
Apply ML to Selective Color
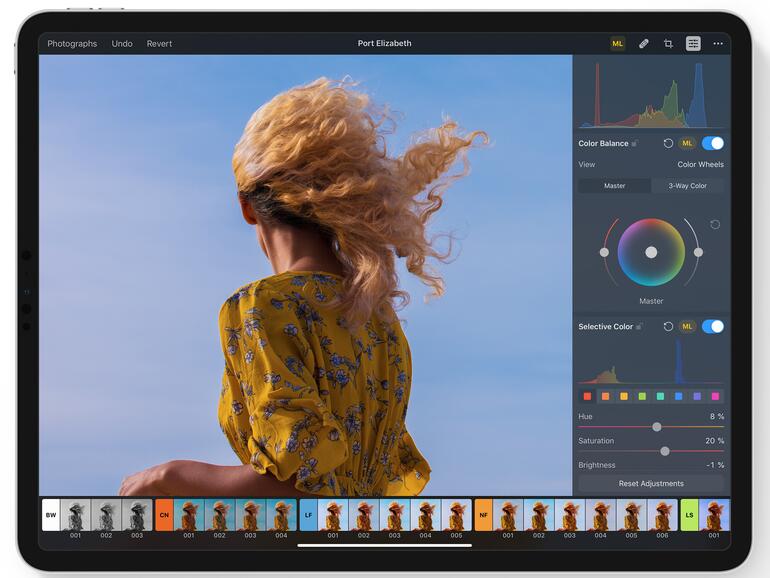pyautogui.click(x=687, y=327)
